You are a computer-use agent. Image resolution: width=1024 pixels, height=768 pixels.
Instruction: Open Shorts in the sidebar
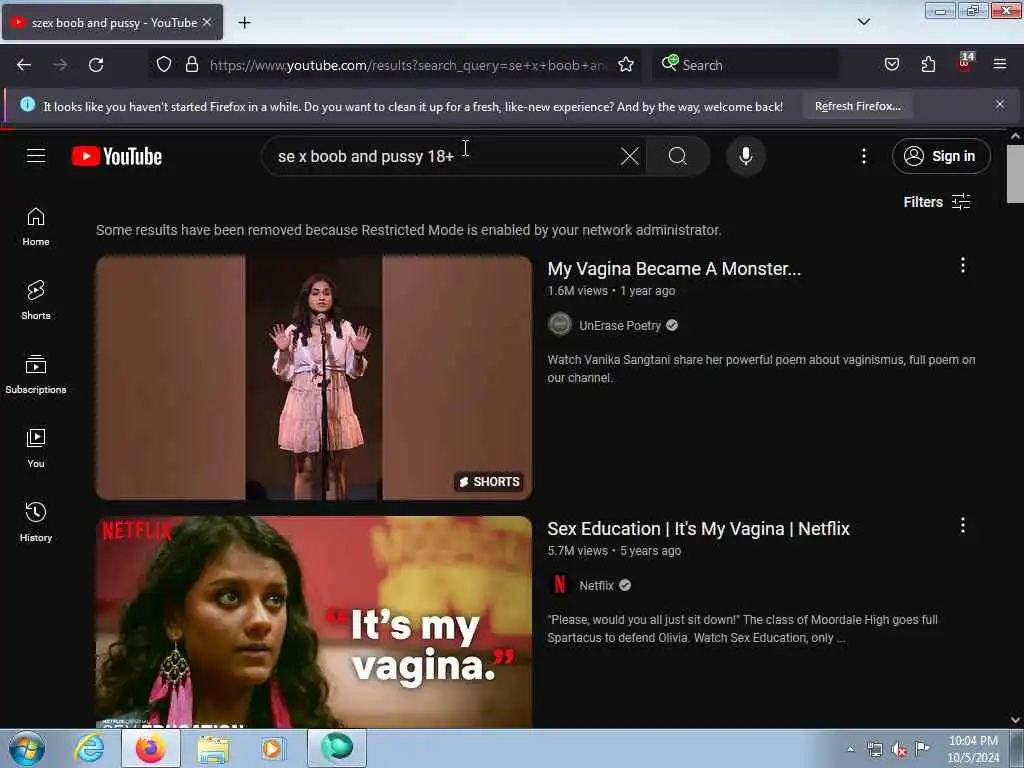pos(36,300)
